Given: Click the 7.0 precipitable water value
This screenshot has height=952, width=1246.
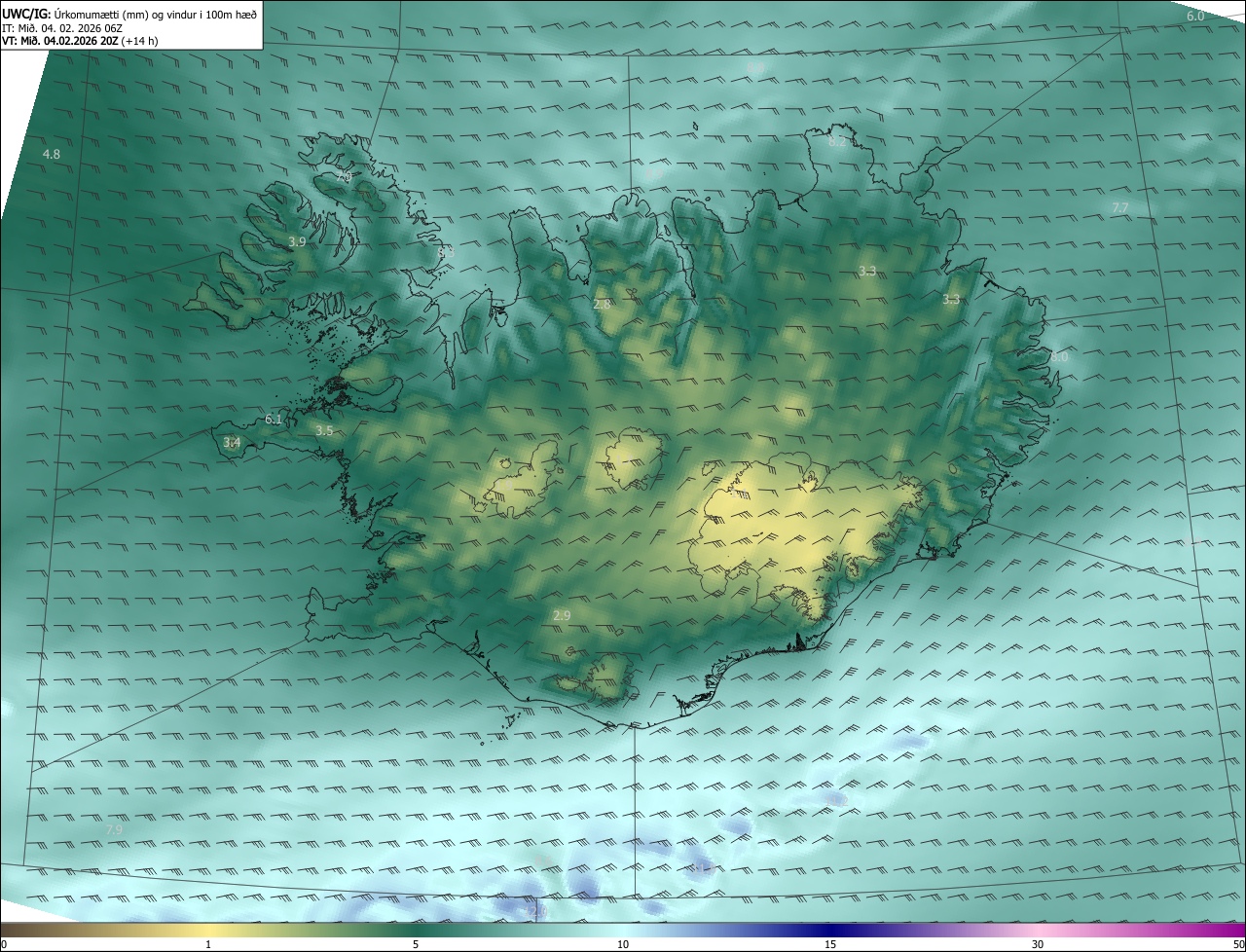Looking at the screenshot, I should pyautogui.click(x=345, y=177).
